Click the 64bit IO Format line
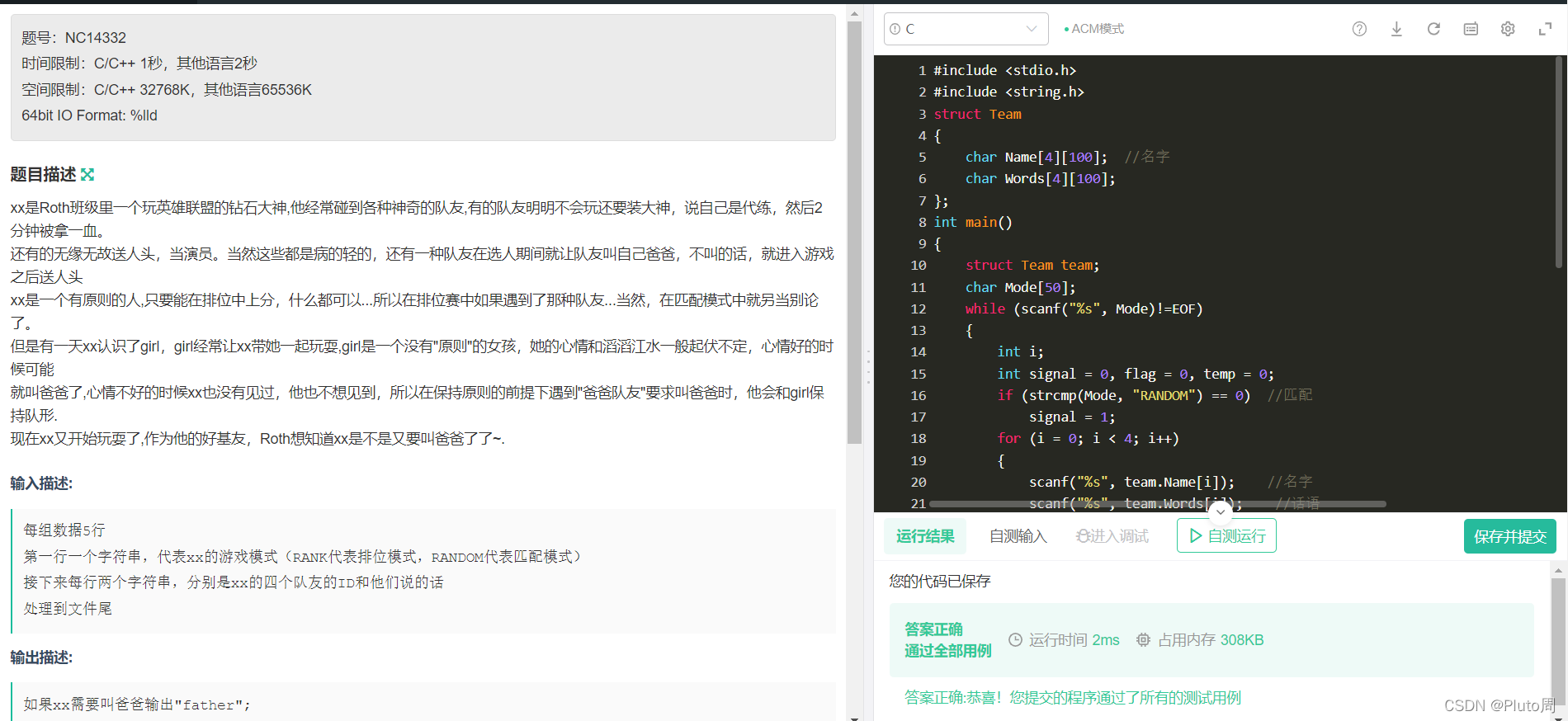The image size is (1568, 721). (x=89, y=115)
